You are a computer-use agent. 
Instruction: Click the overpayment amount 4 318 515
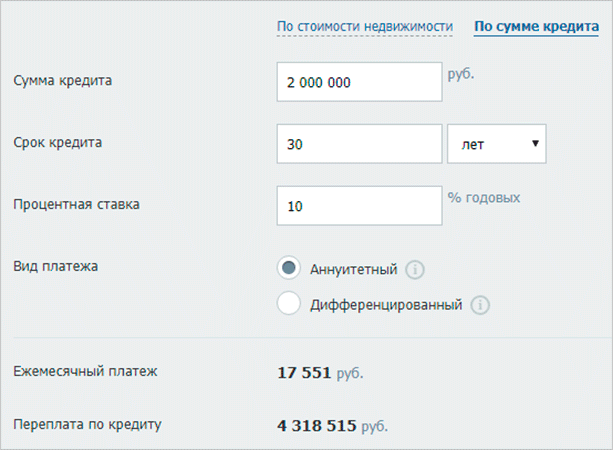point(316,425)
